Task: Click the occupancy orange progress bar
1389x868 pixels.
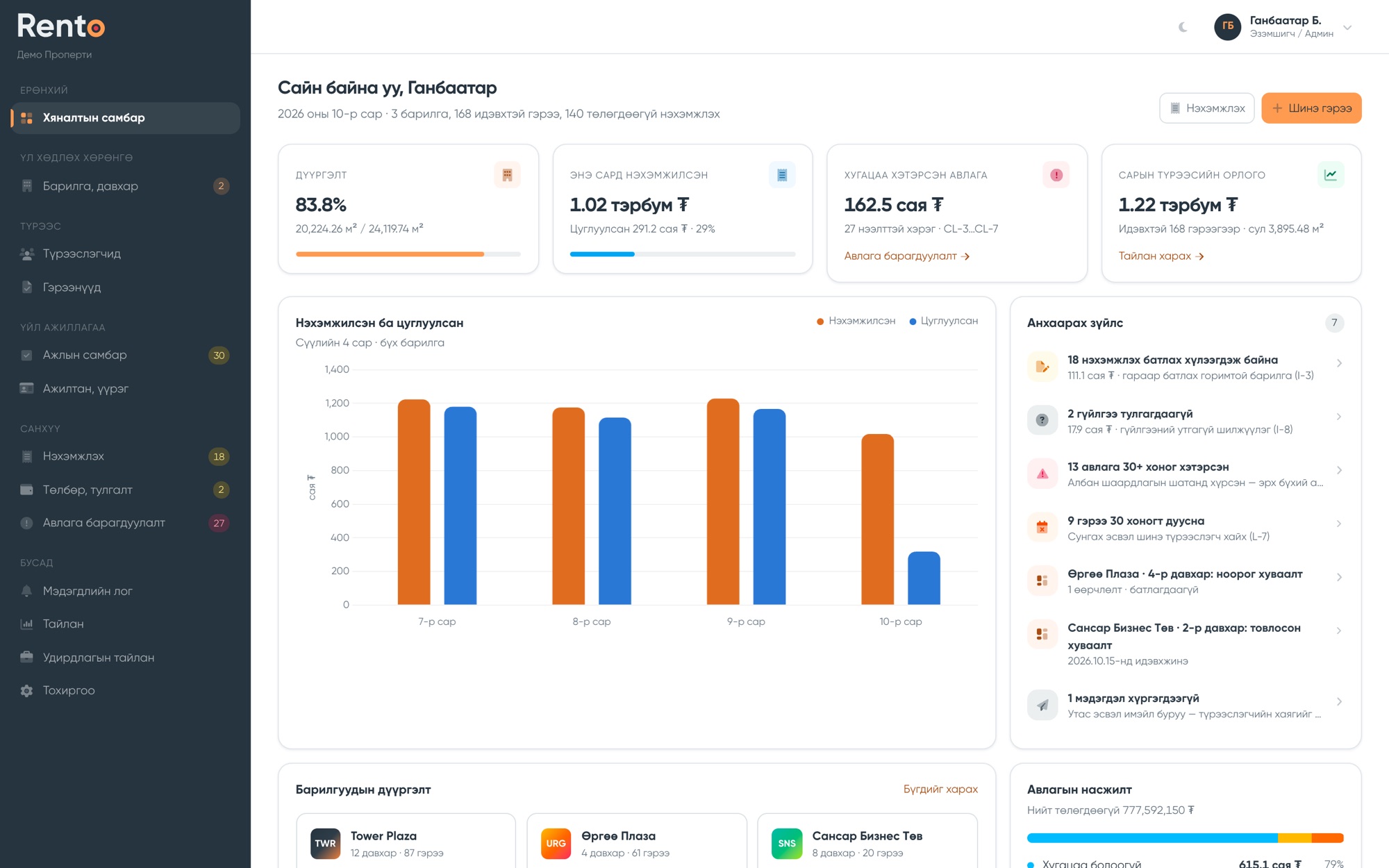Action: (x=408, y=254)
